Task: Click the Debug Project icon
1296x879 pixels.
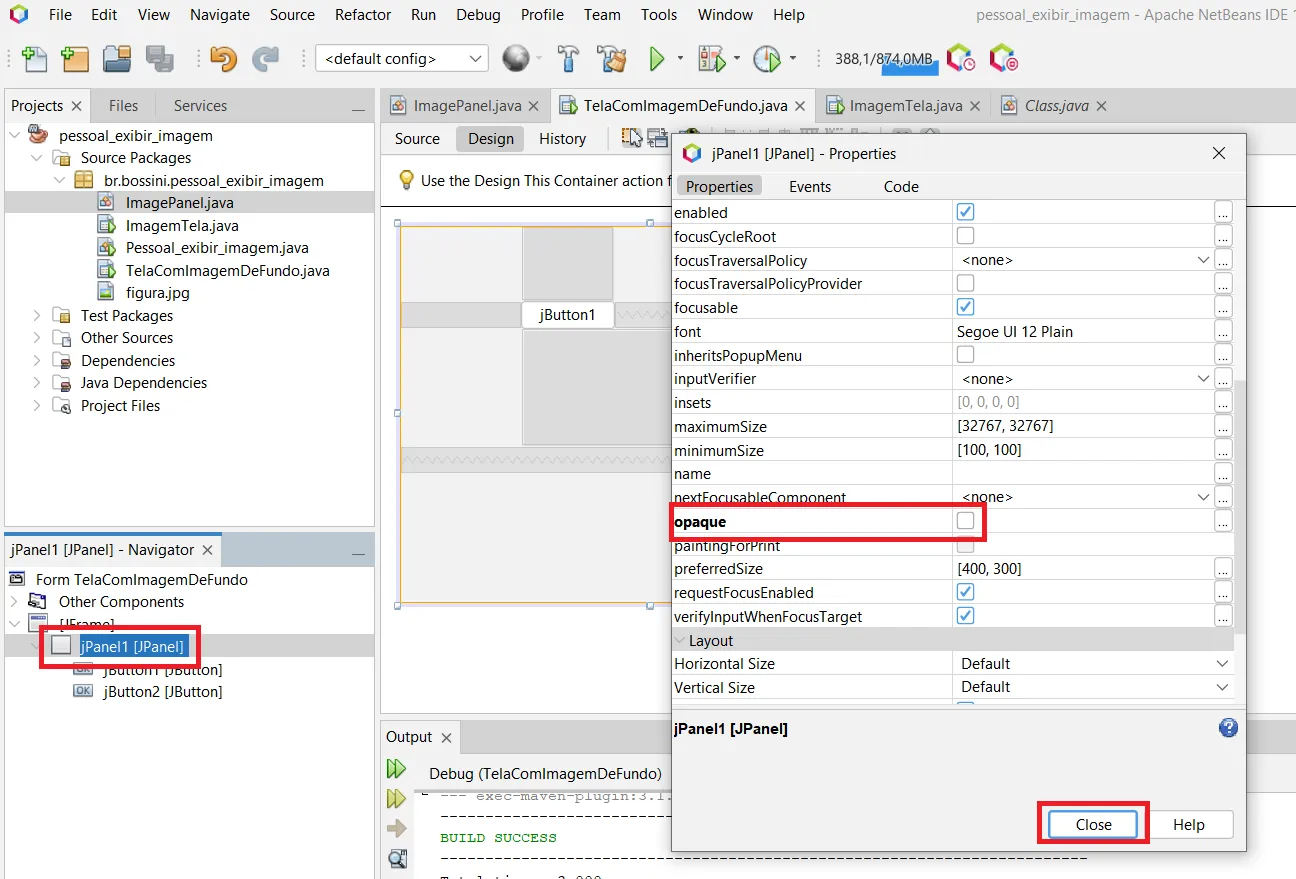Action: click(711, 59)
